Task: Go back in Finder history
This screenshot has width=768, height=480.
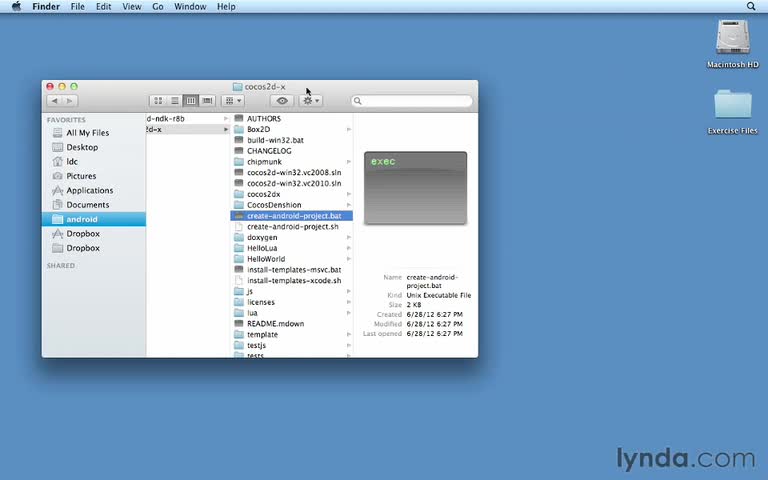Action: point(54,101)
